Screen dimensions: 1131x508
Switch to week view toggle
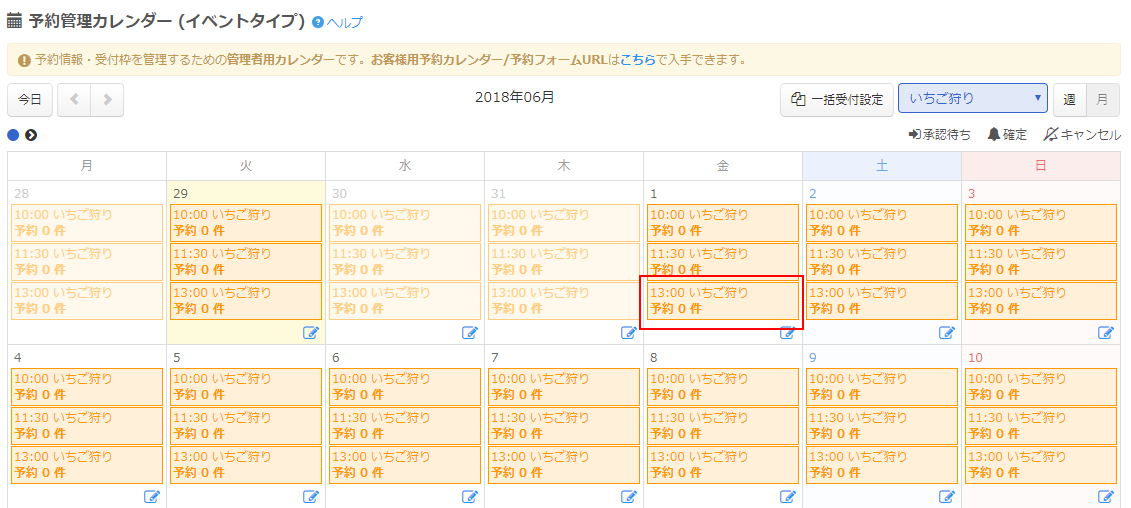[x=1069, y=100]
